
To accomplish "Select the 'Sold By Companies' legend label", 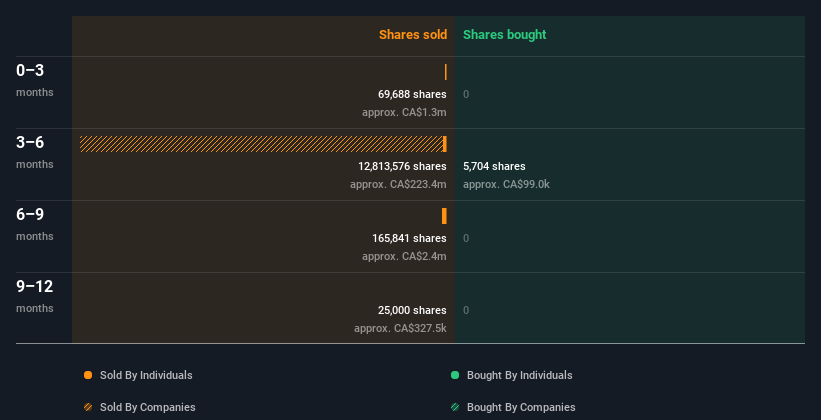I will tap(148, 407).
